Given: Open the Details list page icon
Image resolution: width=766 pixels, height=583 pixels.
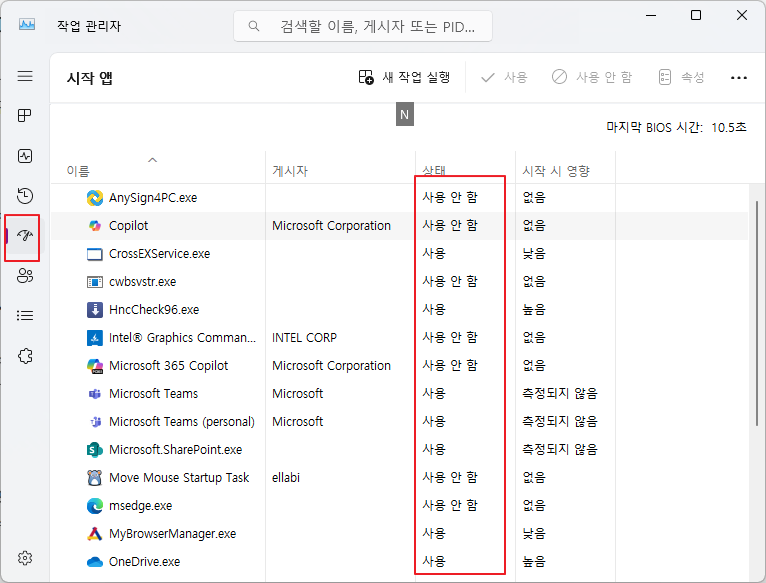Looking at the screenshot, I should (25, 316).
